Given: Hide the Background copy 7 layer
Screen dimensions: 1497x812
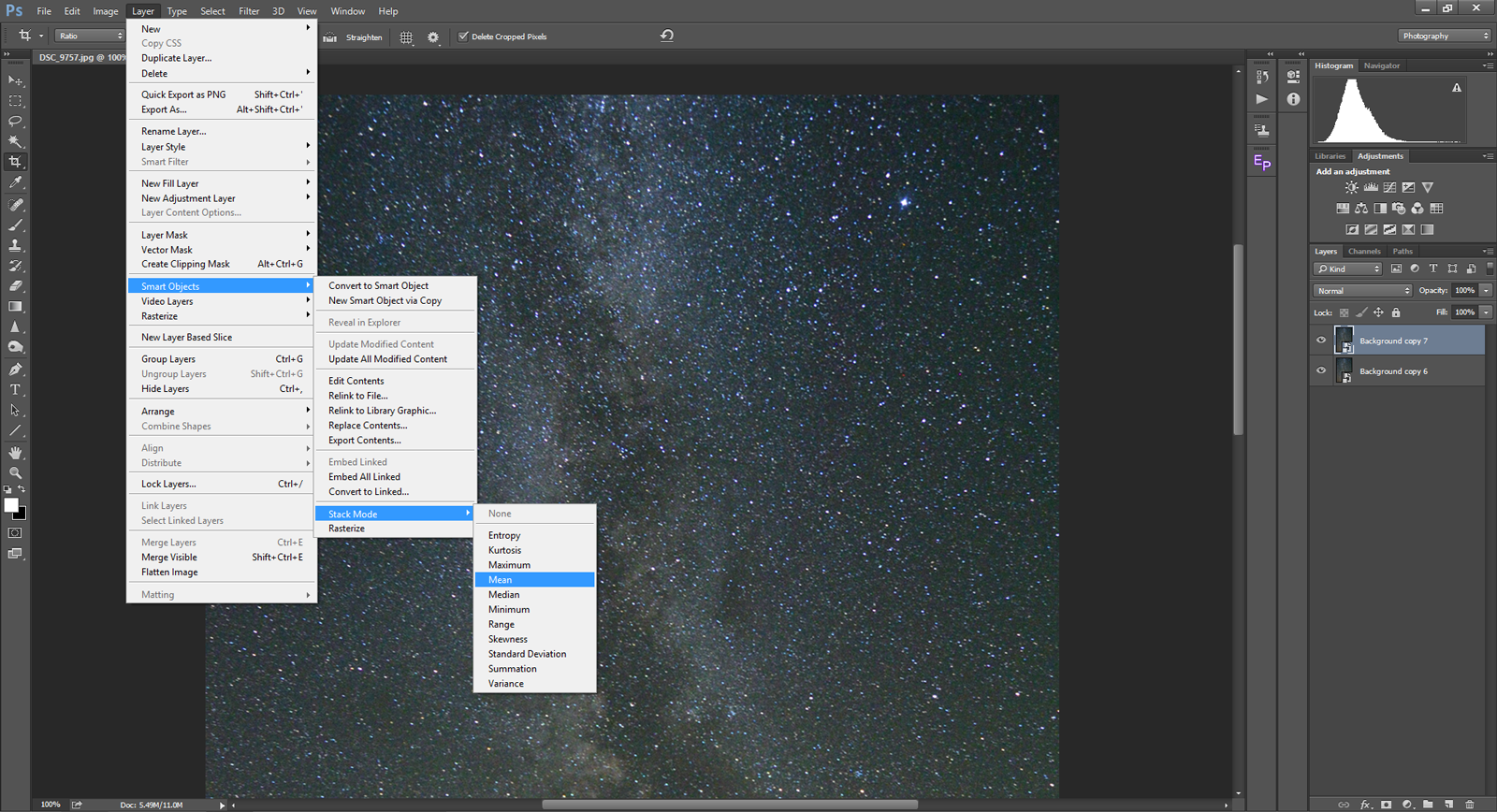Looking at the screenshot, I should click(x=1321, y=341).
